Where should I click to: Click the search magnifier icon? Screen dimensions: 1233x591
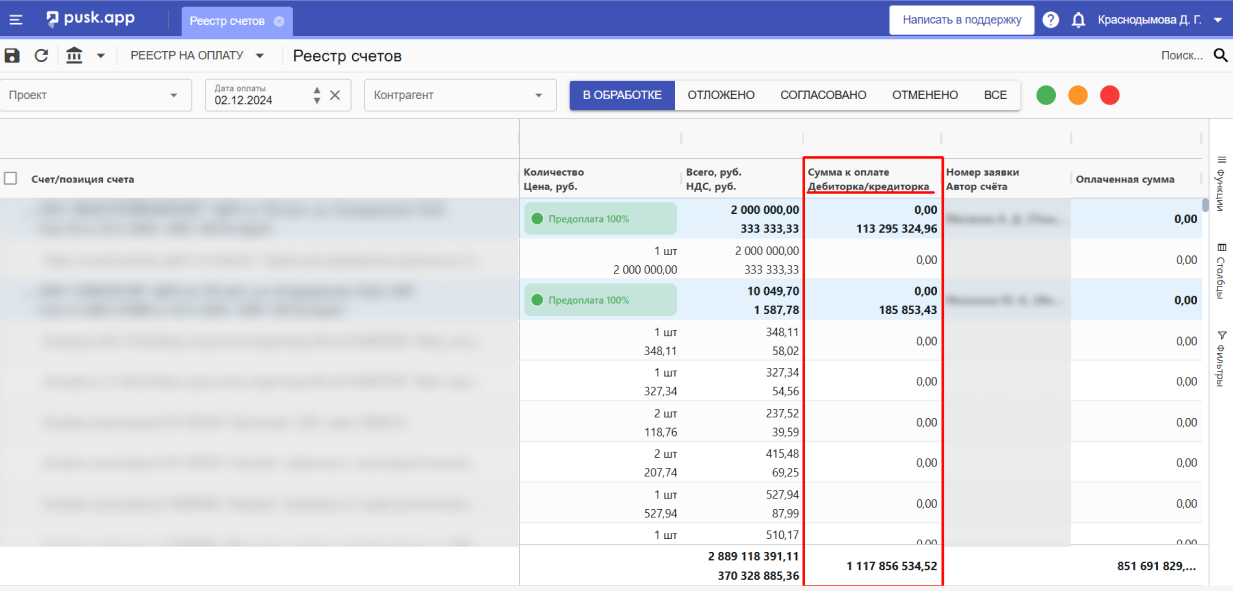(x=1220, y=56)
